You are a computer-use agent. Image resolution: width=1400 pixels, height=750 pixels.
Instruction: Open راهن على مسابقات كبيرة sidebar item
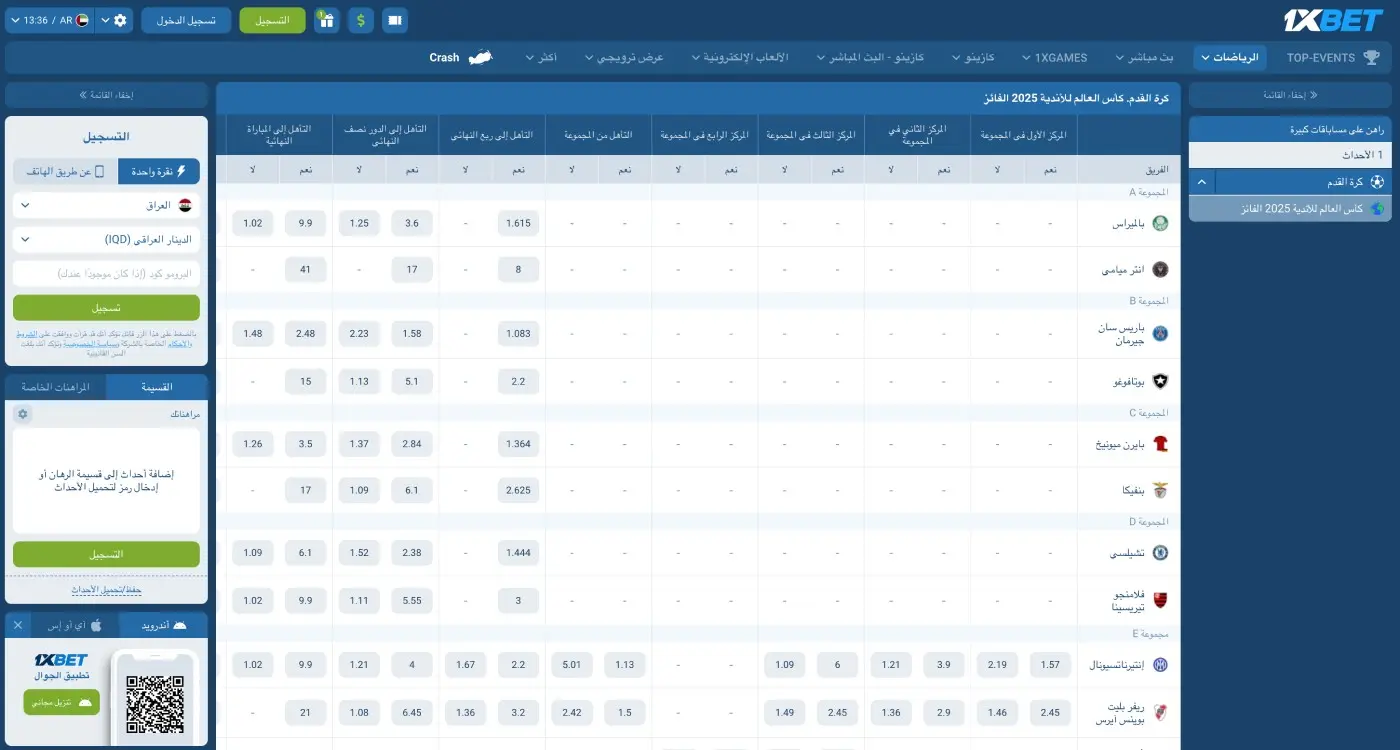pos(1290,130)
